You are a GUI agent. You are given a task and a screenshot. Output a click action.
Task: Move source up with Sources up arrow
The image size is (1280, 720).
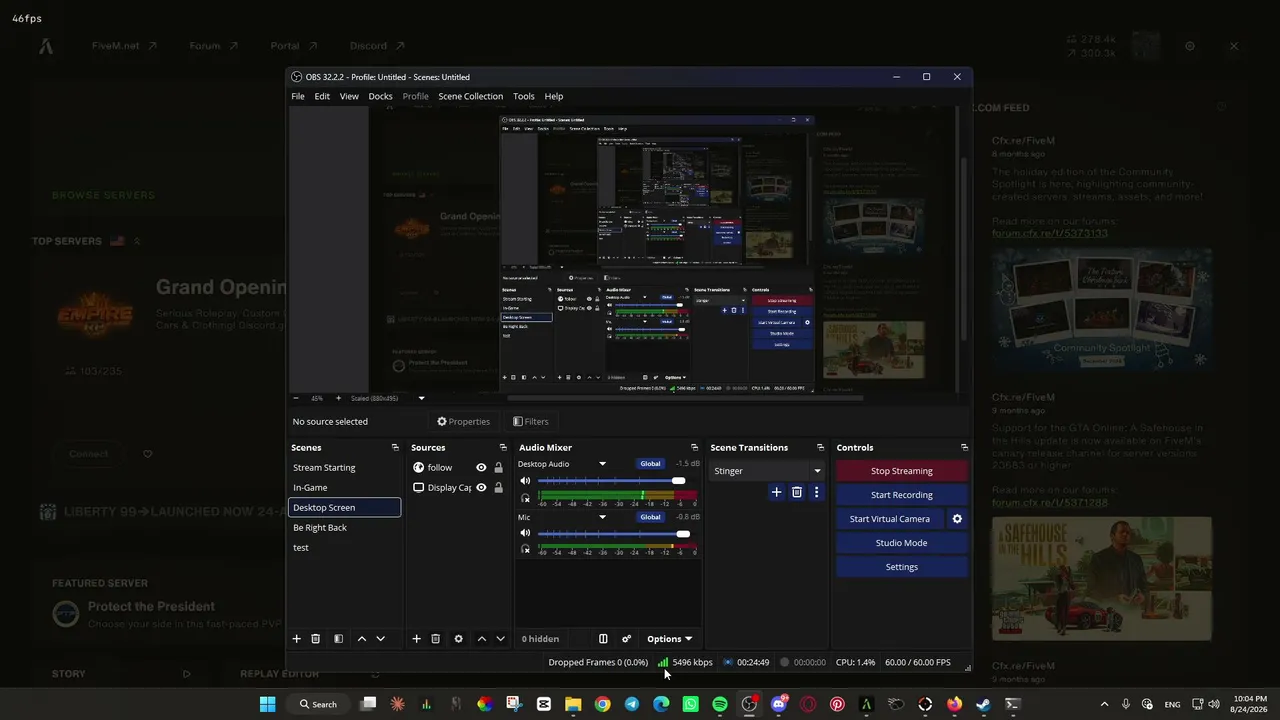(482, 639)
